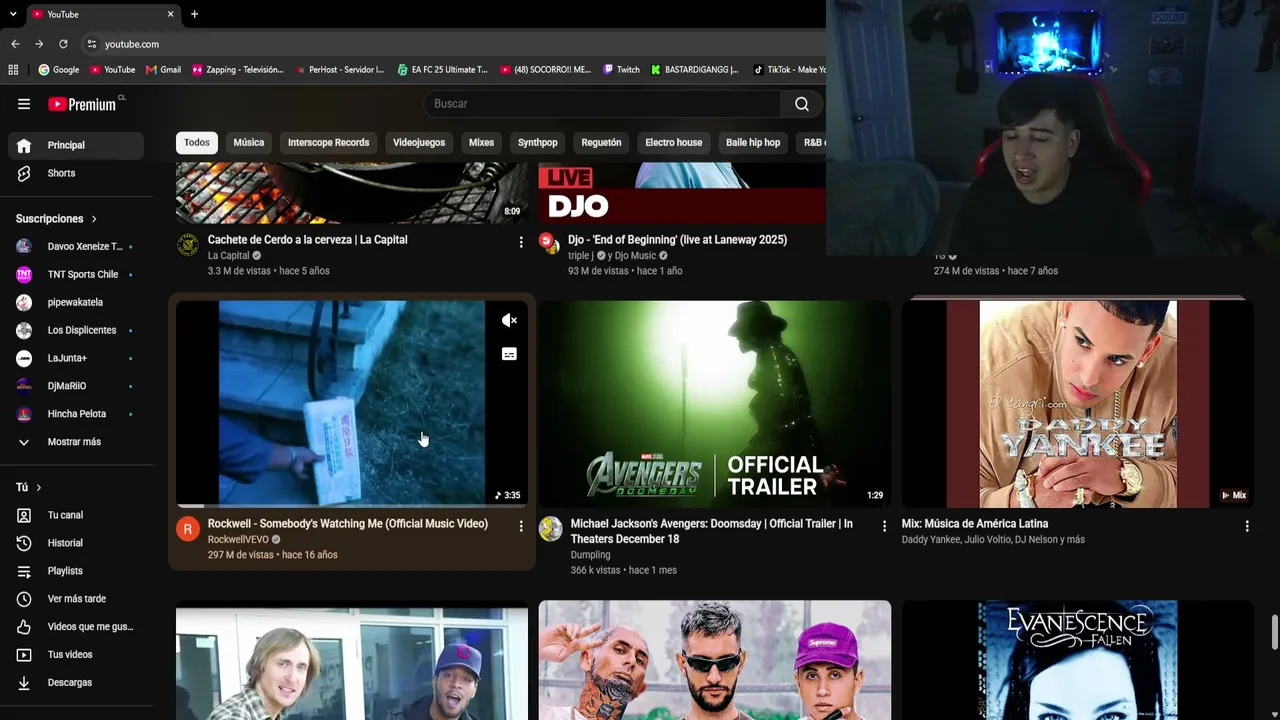Screen dimensions: 1280x720
Task: Open the site information icon beside the URL
Action: tap(92, 44)
